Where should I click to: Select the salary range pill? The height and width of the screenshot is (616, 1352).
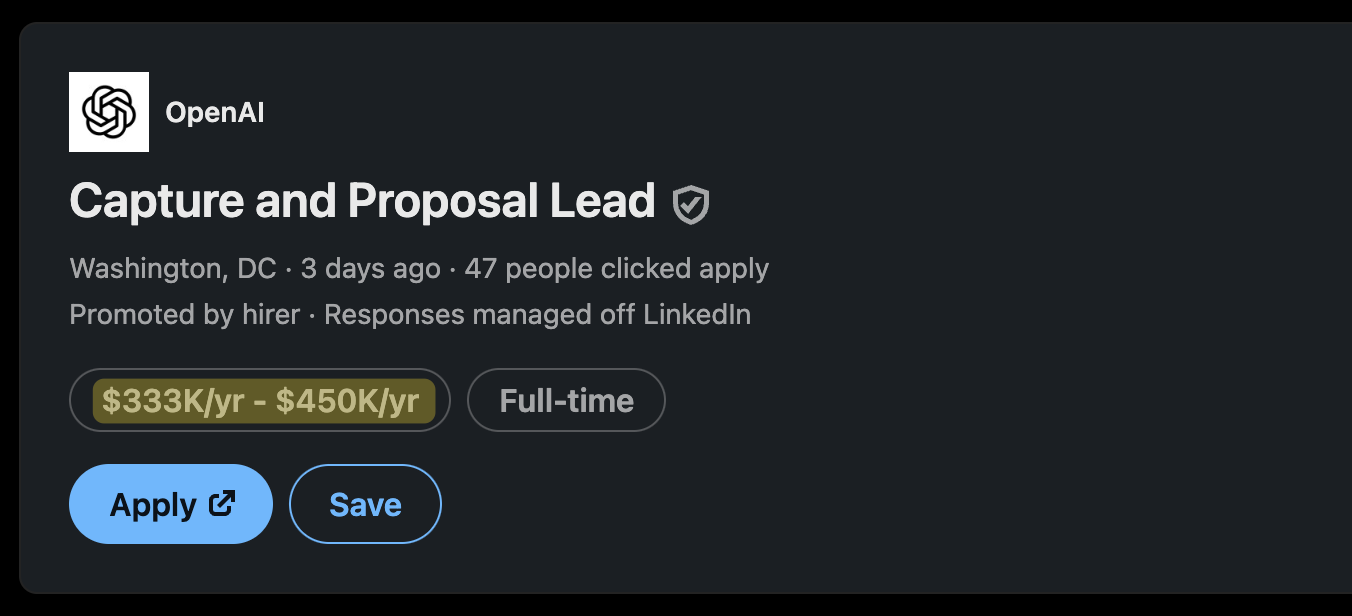coord(260,400)
